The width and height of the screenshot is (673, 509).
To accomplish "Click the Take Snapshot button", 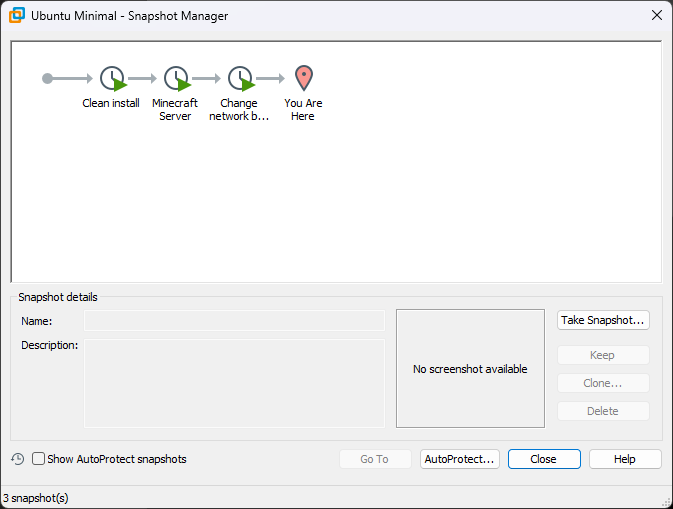I will (x=603, y=320).
